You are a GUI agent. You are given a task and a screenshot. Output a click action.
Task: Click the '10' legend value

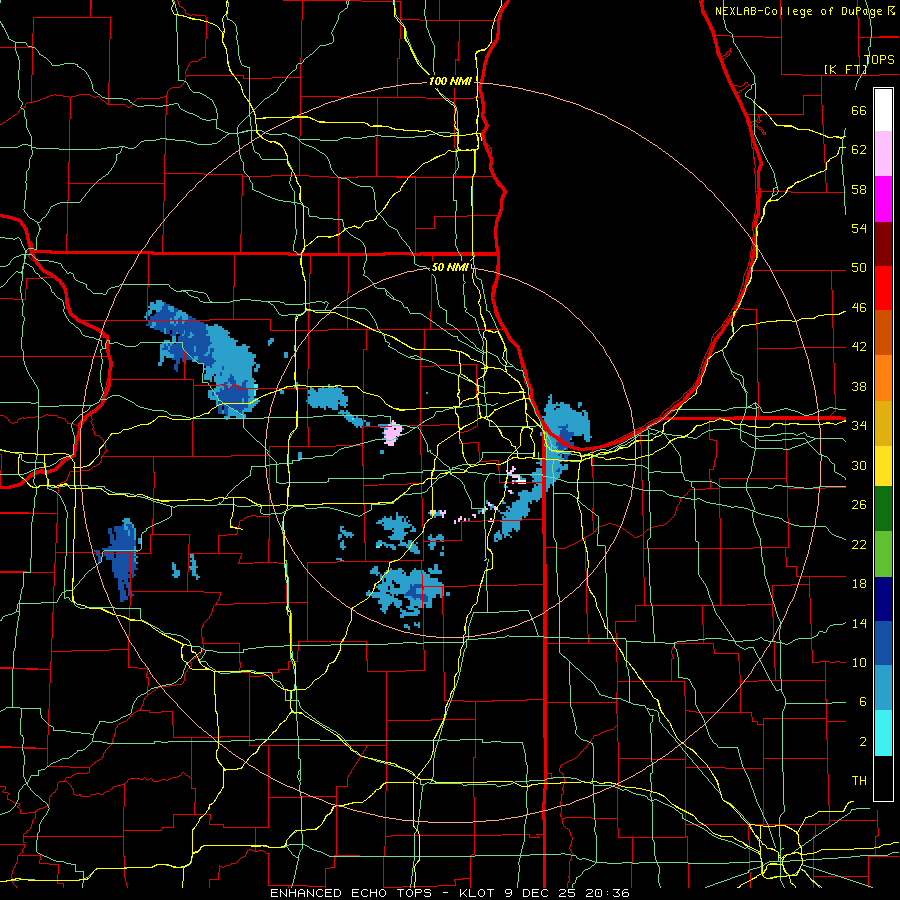859,663
